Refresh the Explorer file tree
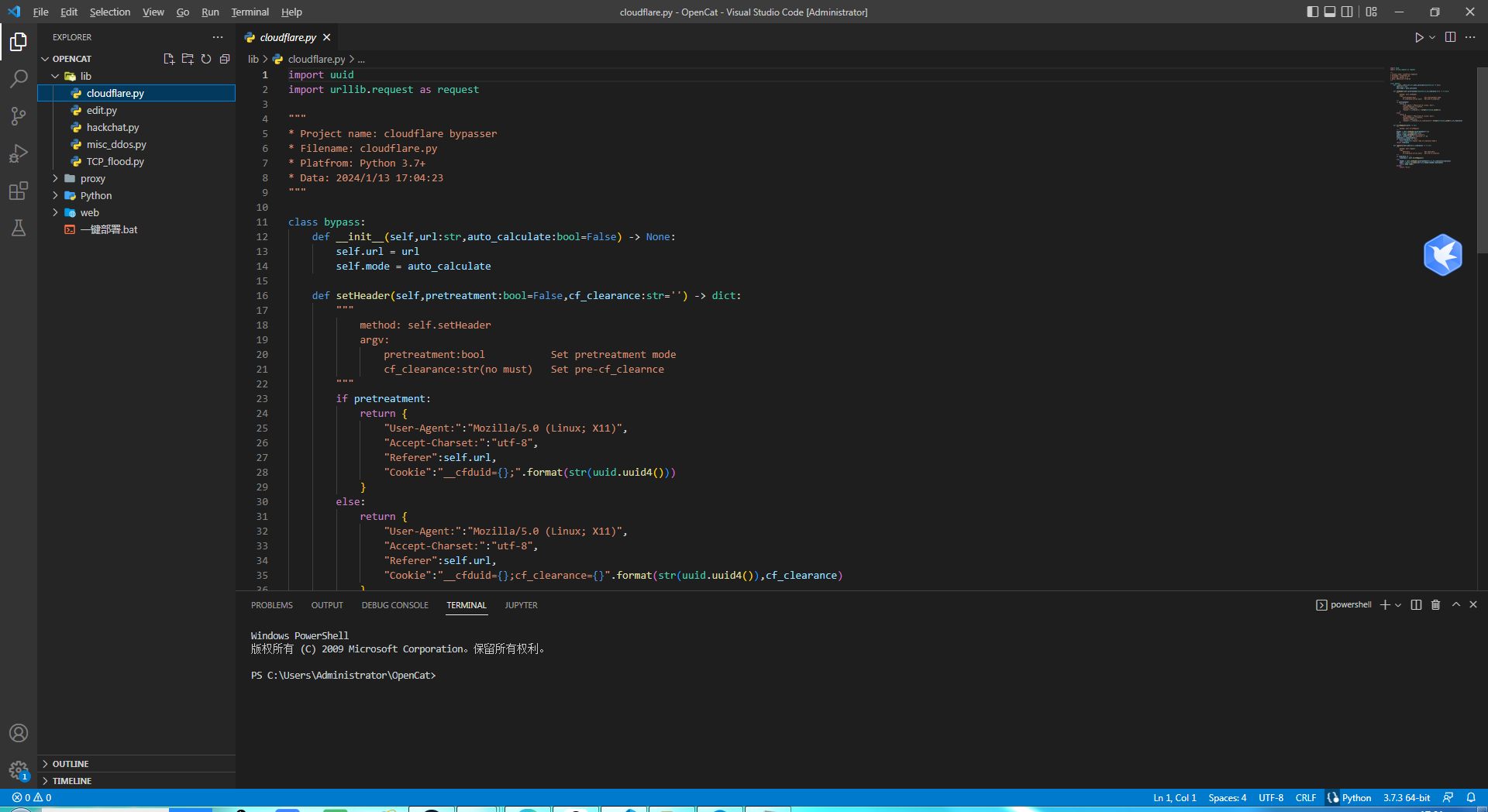This screenshot has width=1488, height=812. [206, 59]
